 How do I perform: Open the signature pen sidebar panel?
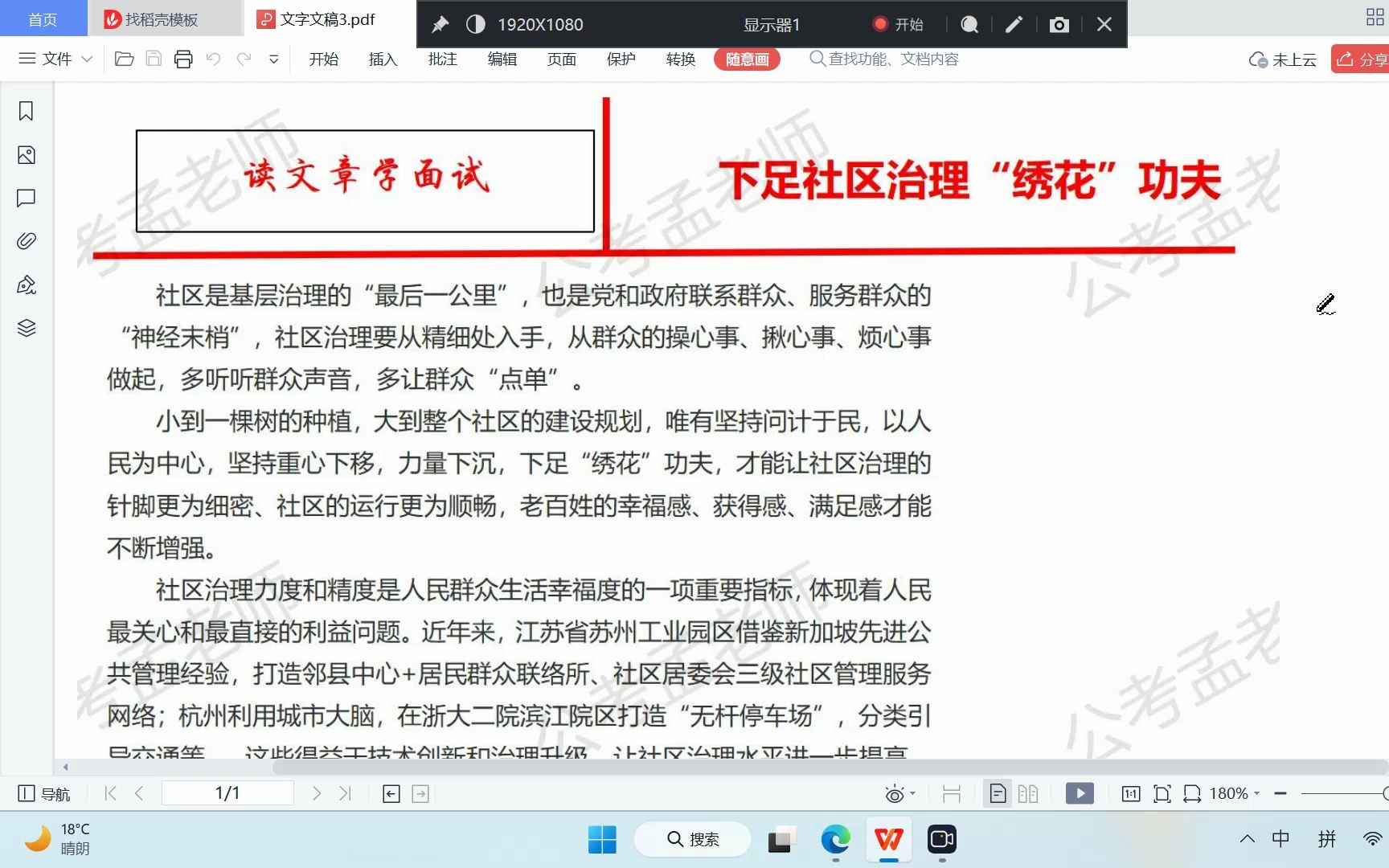point(27,285)
